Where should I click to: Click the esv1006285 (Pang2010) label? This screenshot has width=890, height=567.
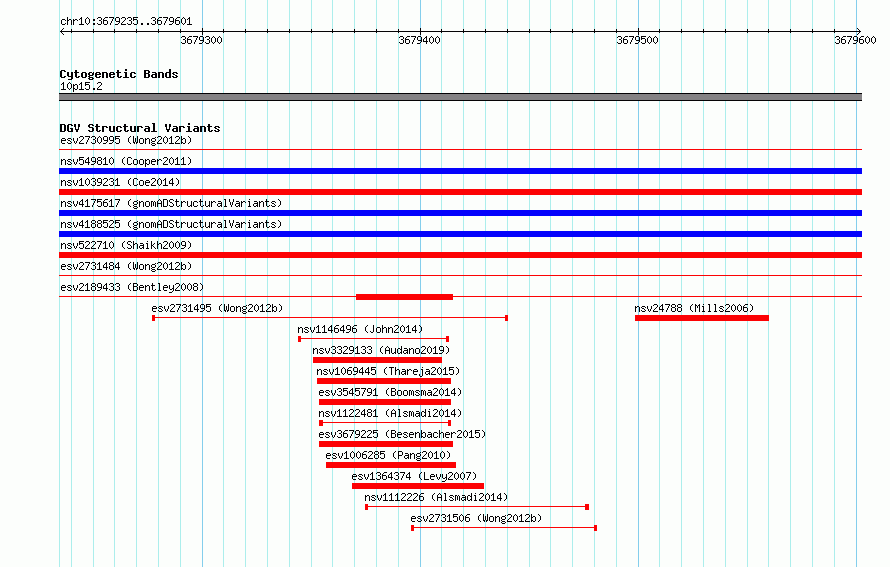(388, 455)
